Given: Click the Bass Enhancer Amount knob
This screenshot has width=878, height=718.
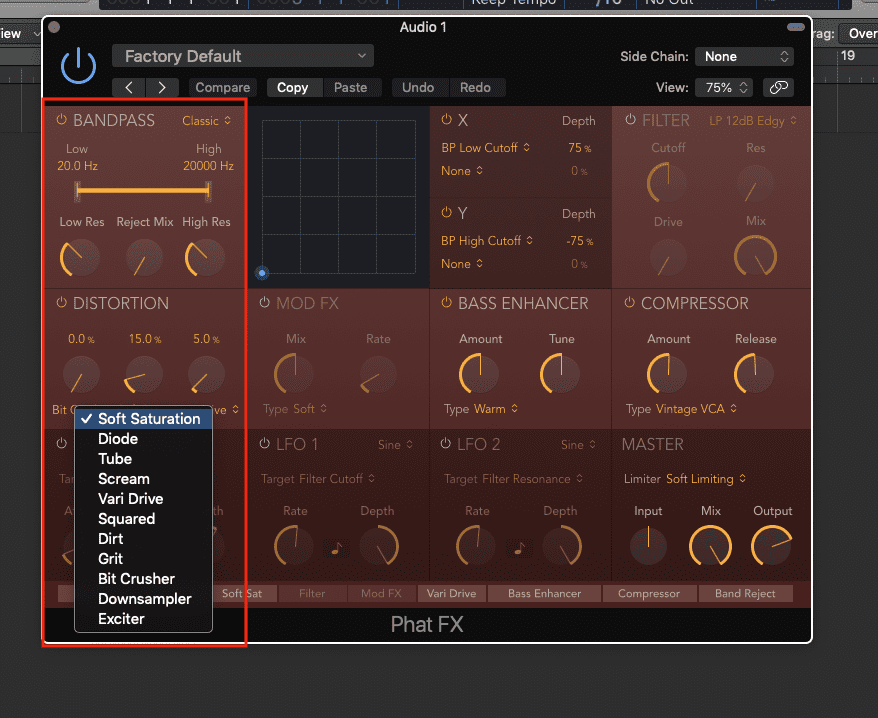Looking at the screenshot, I should click(x=479, y=375).
